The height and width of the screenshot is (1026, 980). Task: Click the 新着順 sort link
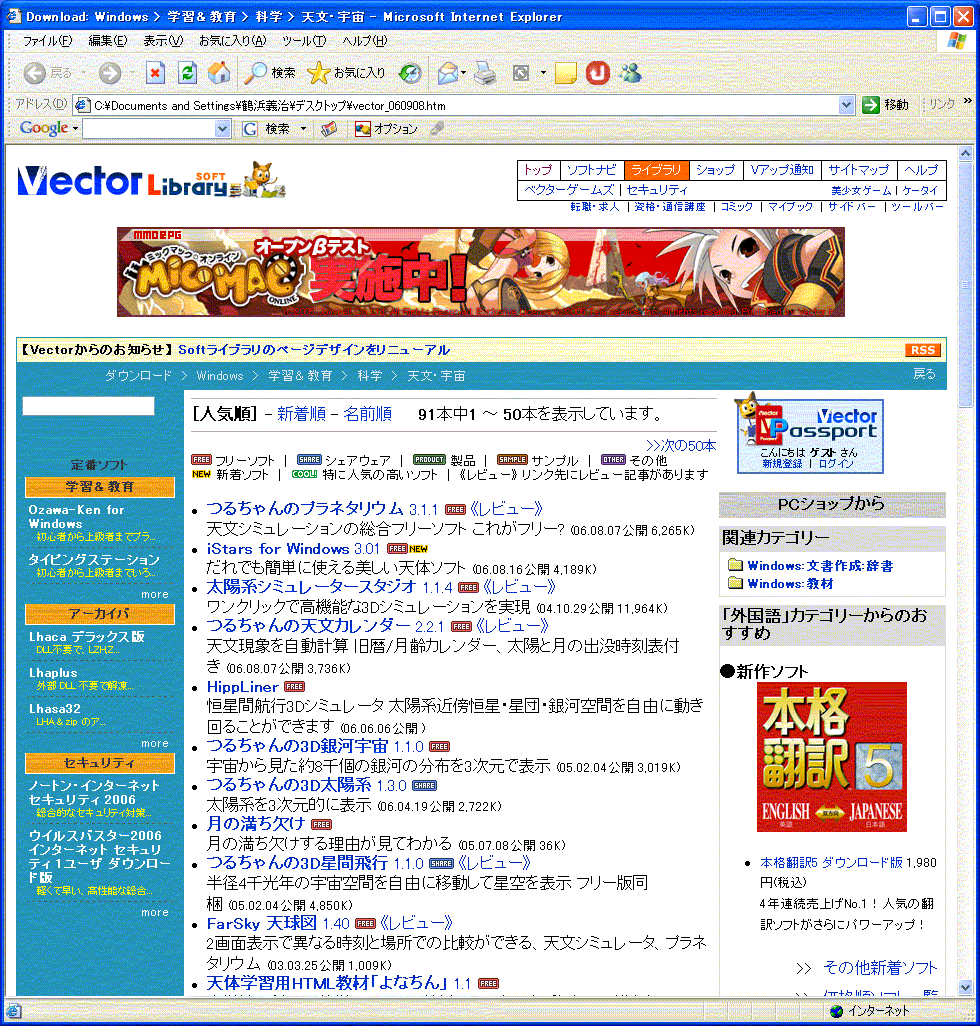click(x=301, y=414)
